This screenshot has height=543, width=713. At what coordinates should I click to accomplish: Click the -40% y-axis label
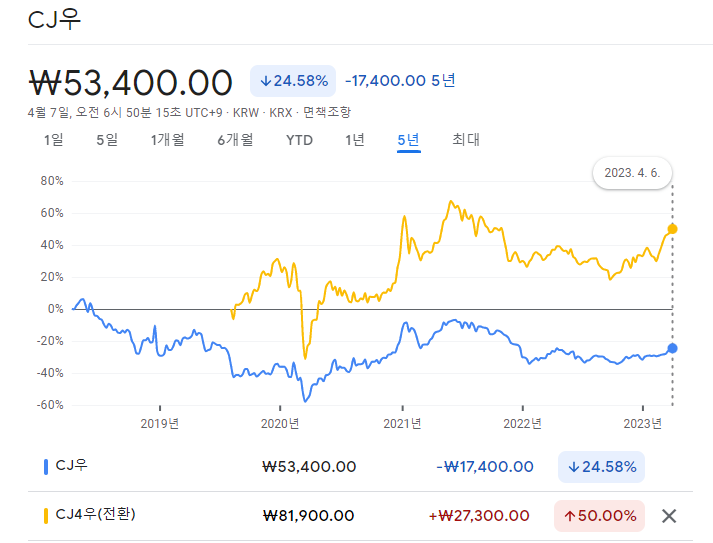[x=50, y=373]
